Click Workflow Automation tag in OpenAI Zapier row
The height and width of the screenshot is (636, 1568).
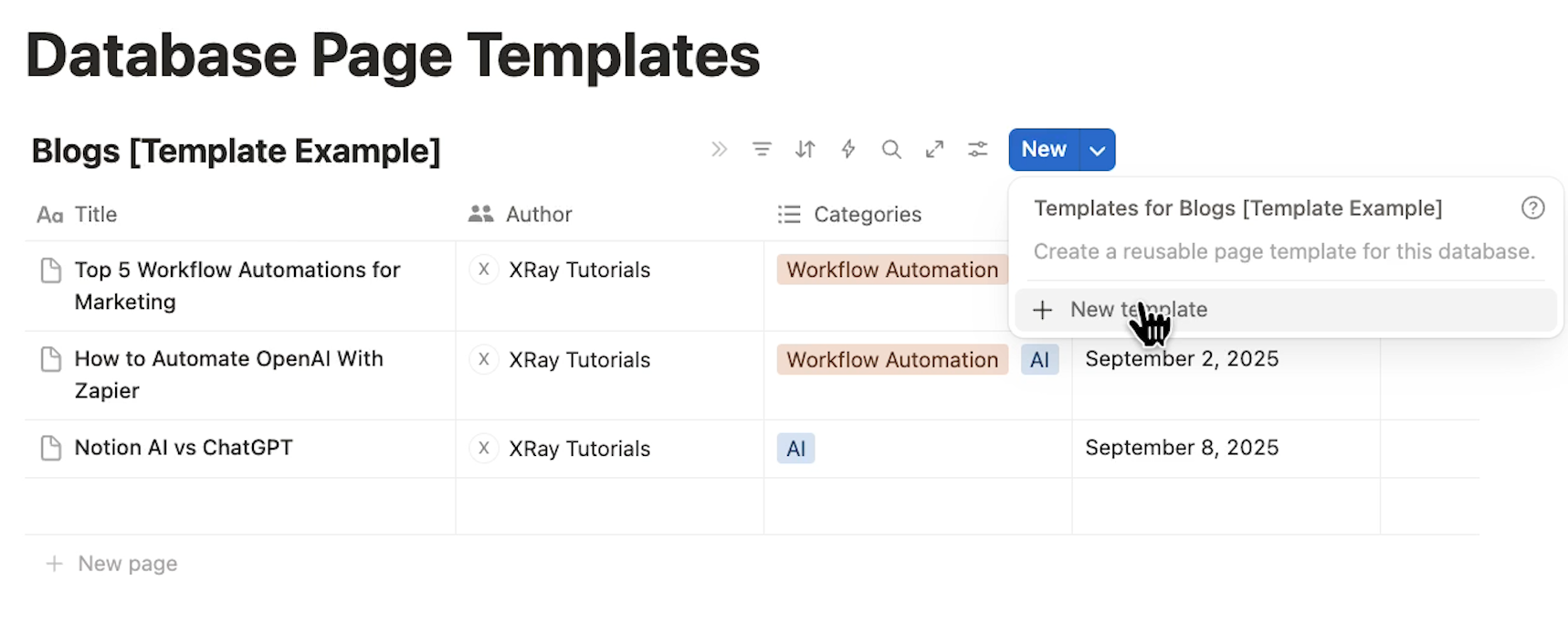pos(892,359)
